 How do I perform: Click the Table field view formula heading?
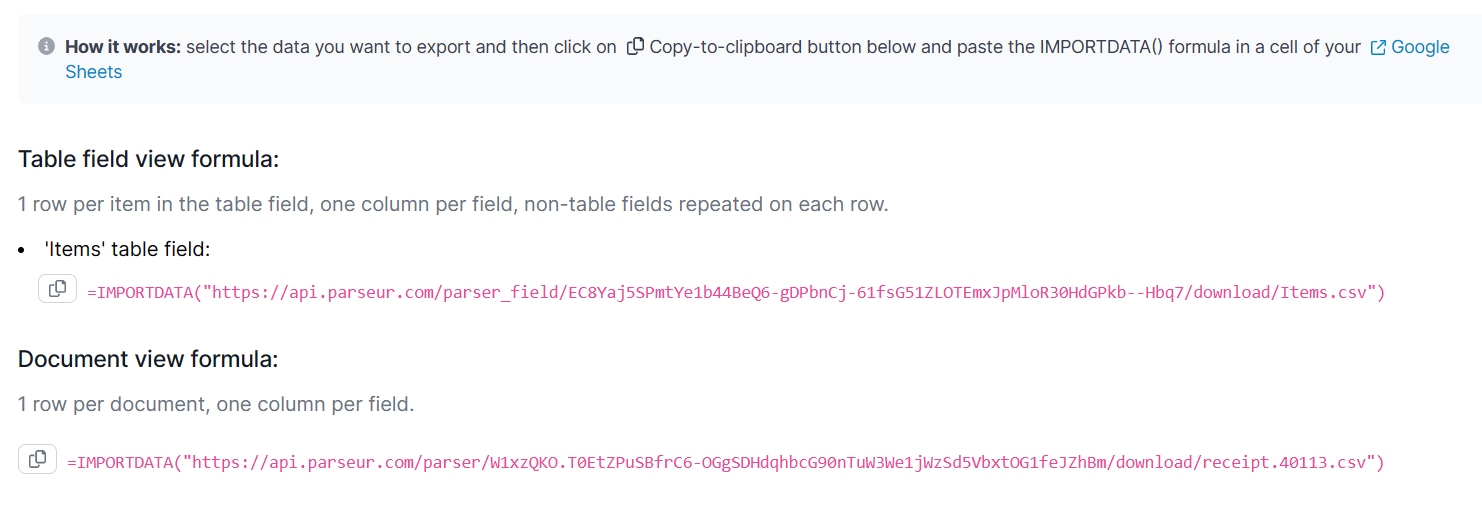click(x=148, y=159)
